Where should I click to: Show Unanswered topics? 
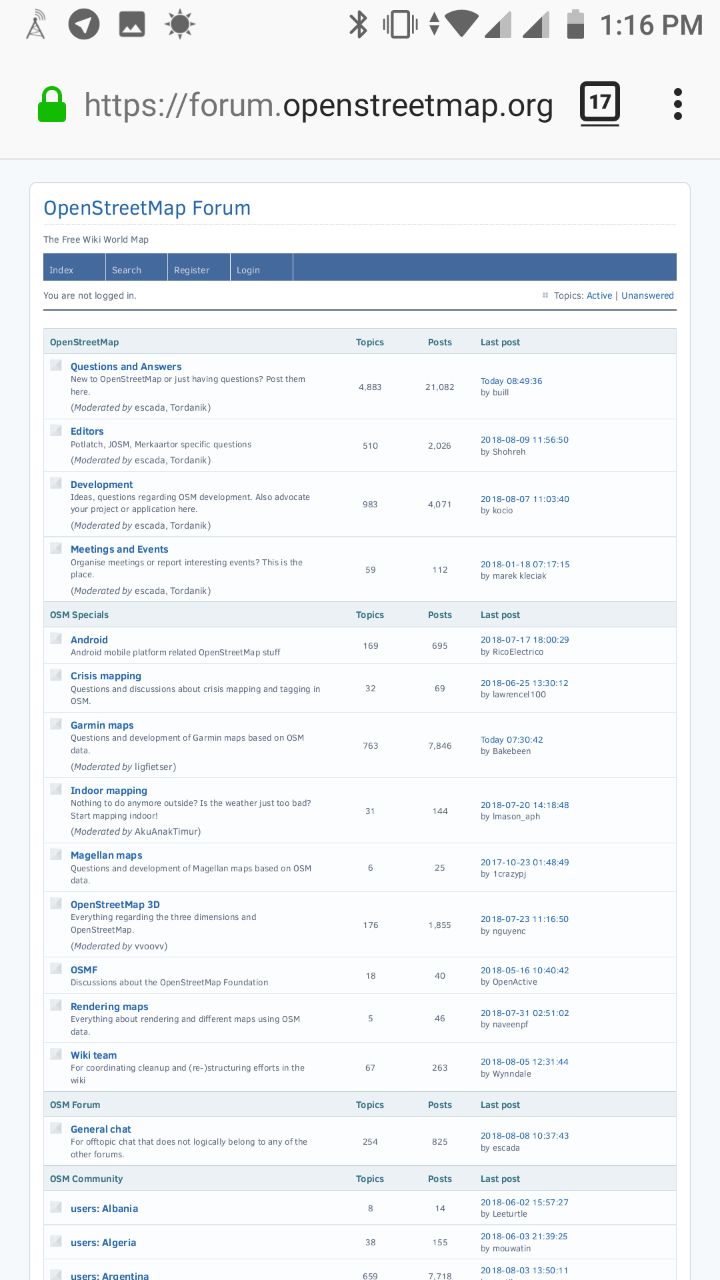[x=647, y=296]
